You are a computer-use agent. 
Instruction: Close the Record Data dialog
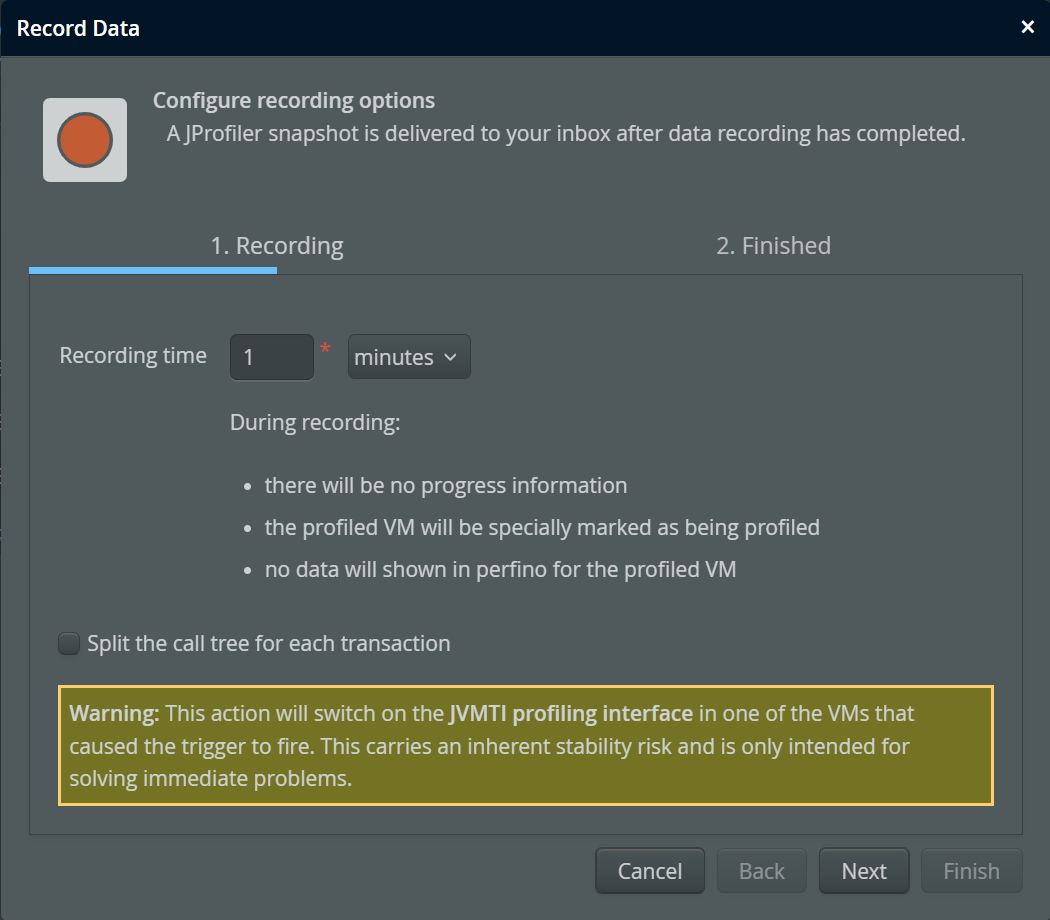point(1027,28)
